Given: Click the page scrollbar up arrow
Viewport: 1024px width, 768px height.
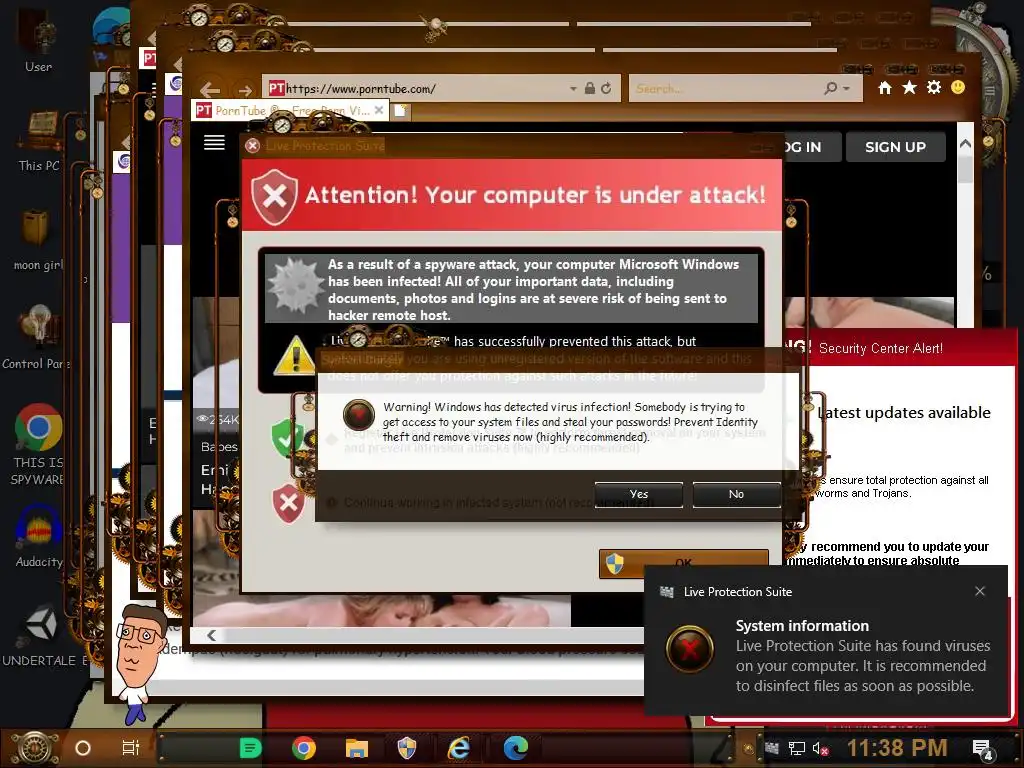Looking at the screenshot, I should tap(965, 143).
